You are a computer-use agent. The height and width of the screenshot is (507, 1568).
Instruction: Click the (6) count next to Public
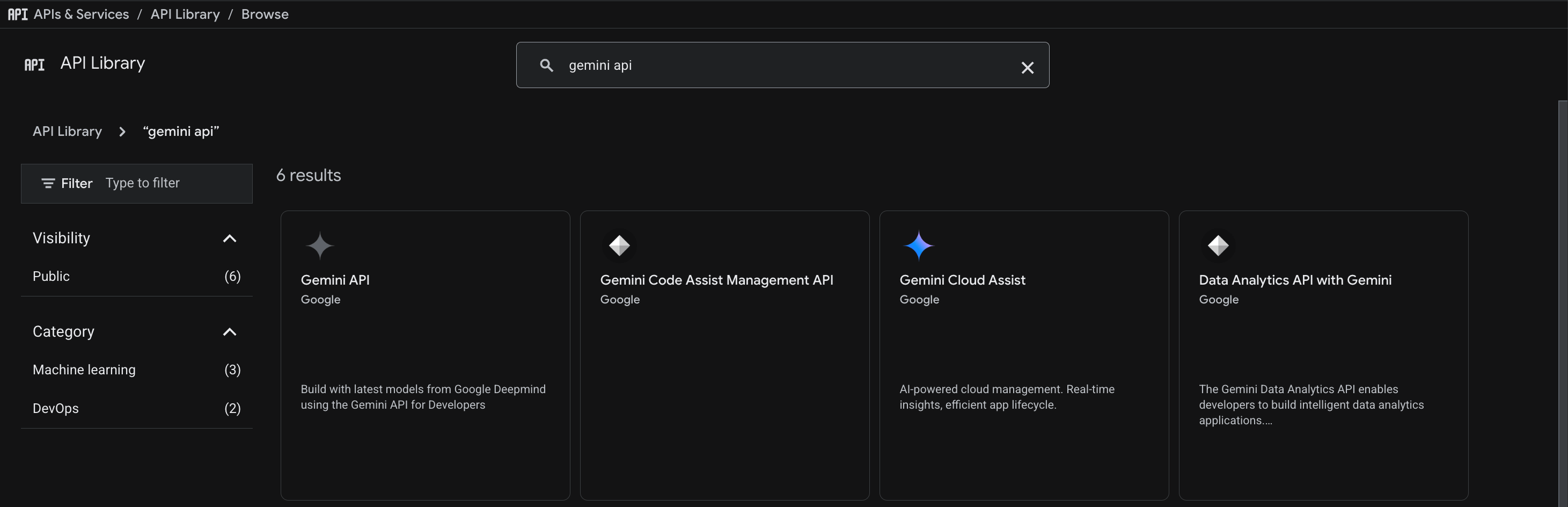(x=232, y=277)
